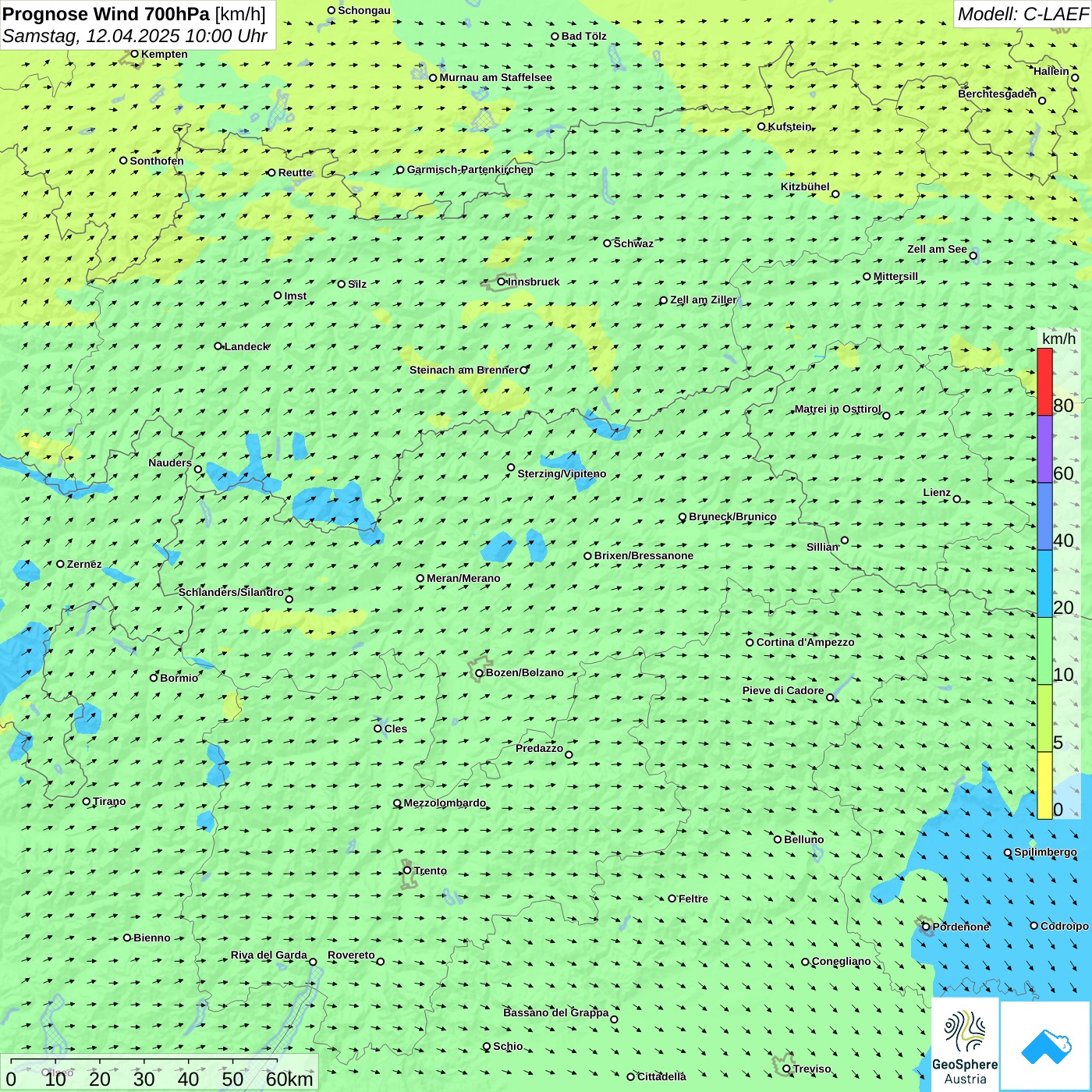Select the Landeck label
This screenshot has height=1092, width=1092.
point(246,346)
